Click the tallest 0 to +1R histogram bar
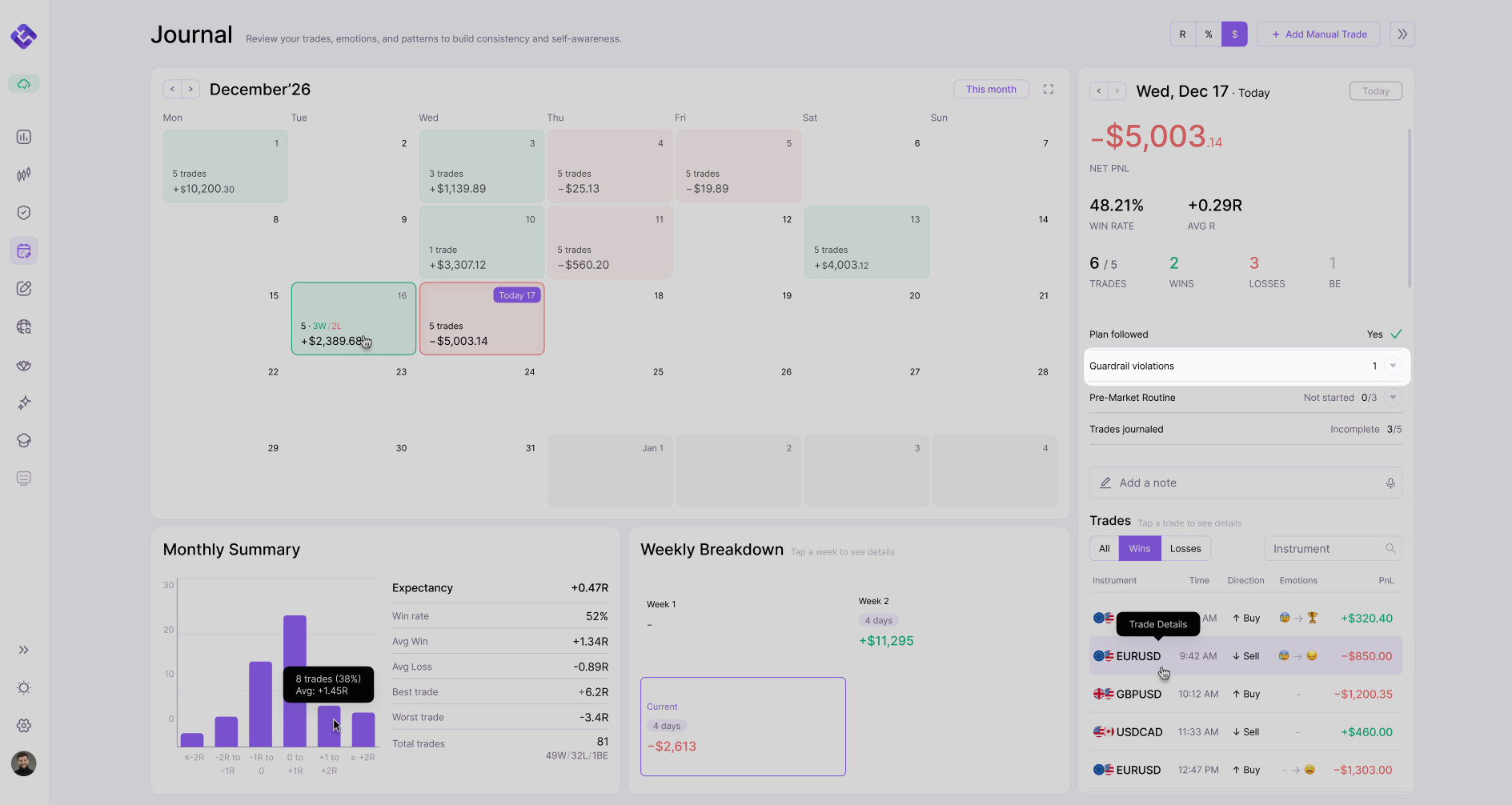This screenshot has height=805, width=1512. pyautogui.click(x=295, y=681)
